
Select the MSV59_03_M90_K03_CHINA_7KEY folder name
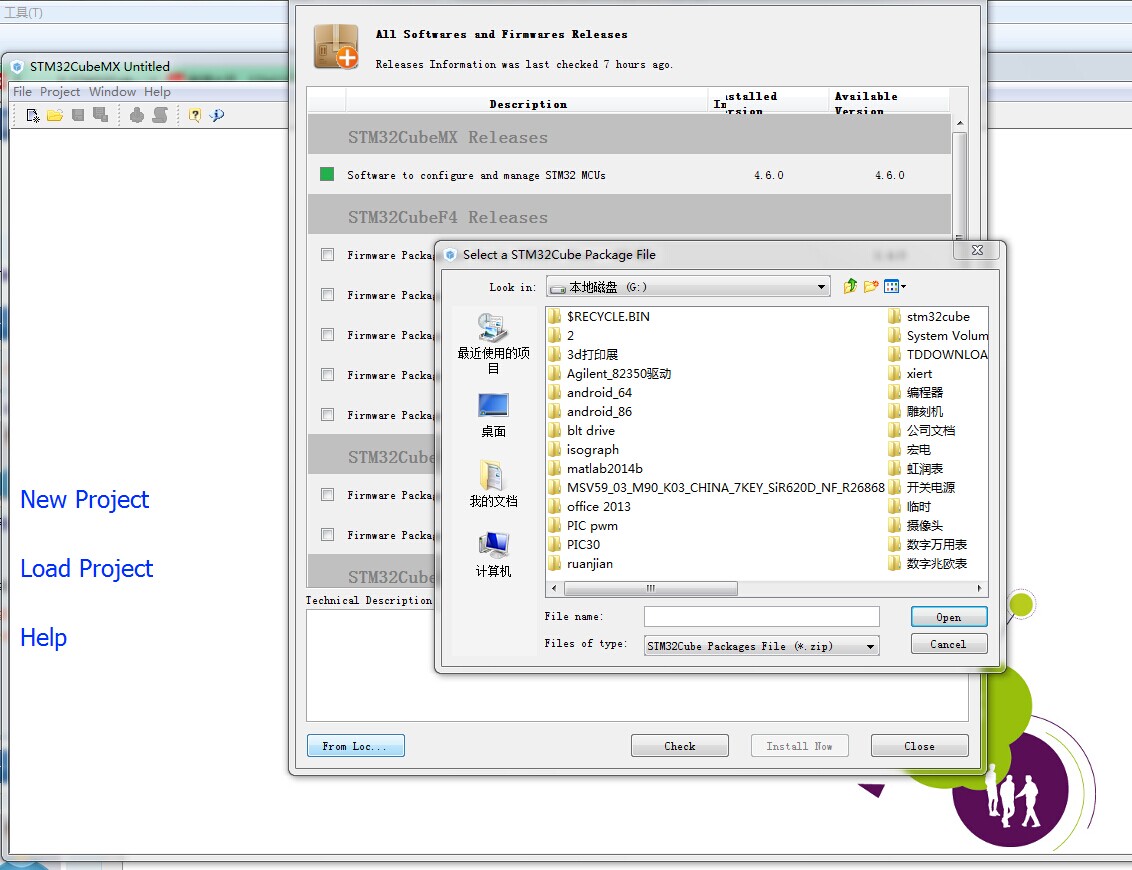click(x=726, y=487)
